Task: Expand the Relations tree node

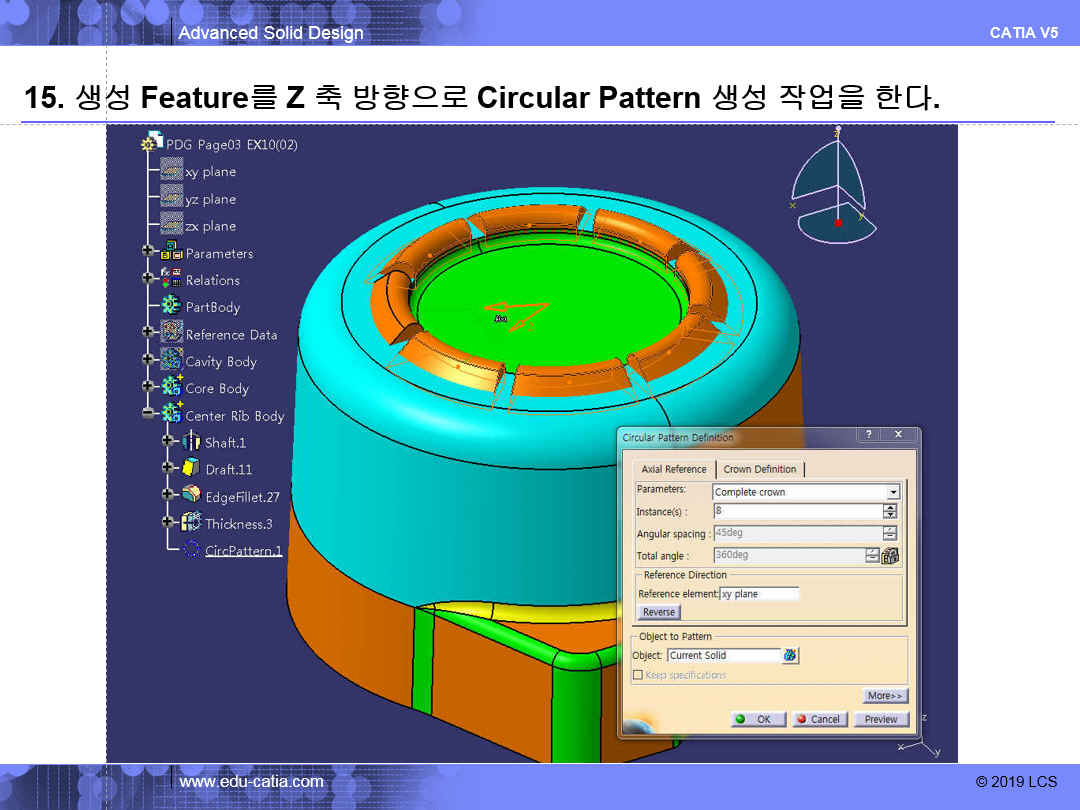Action: pos(148,280)
